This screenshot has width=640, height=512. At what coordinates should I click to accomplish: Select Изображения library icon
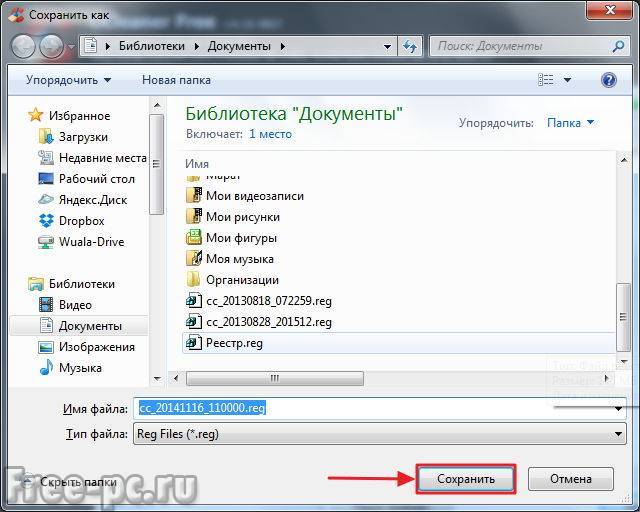pos(46,347)
